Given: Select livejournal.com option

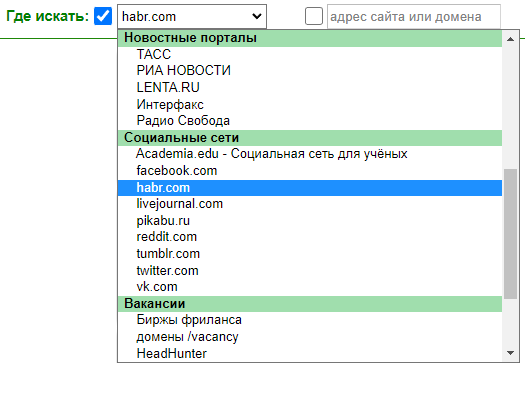Looking at the screenshot, I should (310, 204).
